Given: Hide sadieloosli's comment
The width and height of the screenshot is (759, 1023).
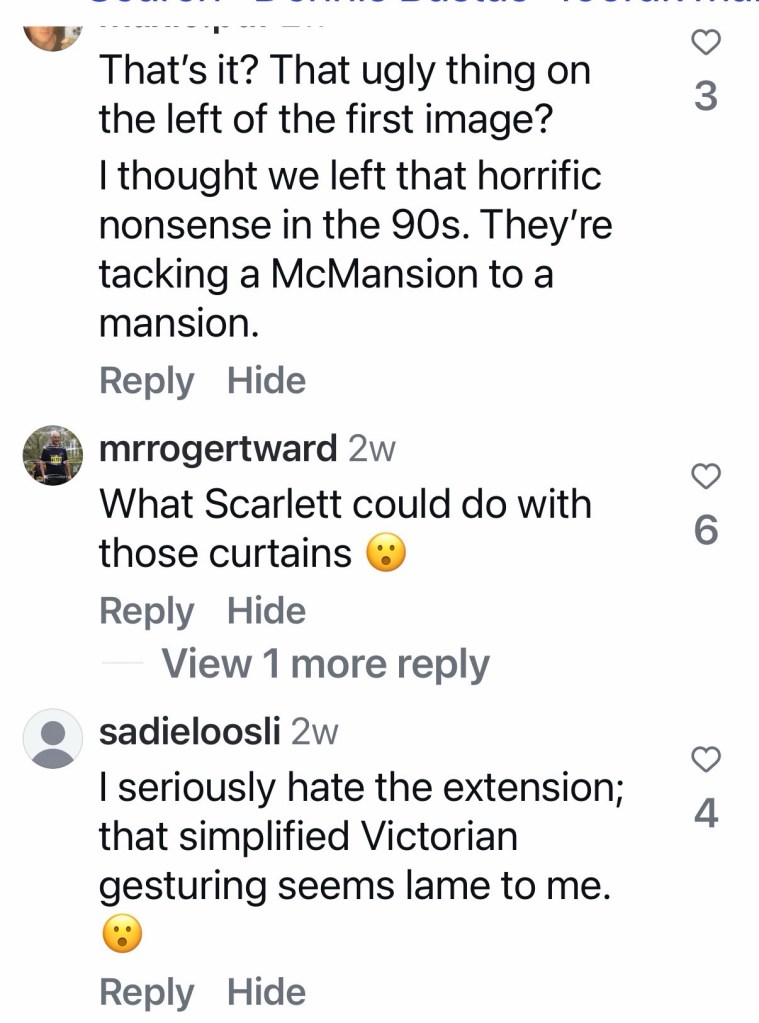Looking at the screenshot, I should click(x=266, y=992).
